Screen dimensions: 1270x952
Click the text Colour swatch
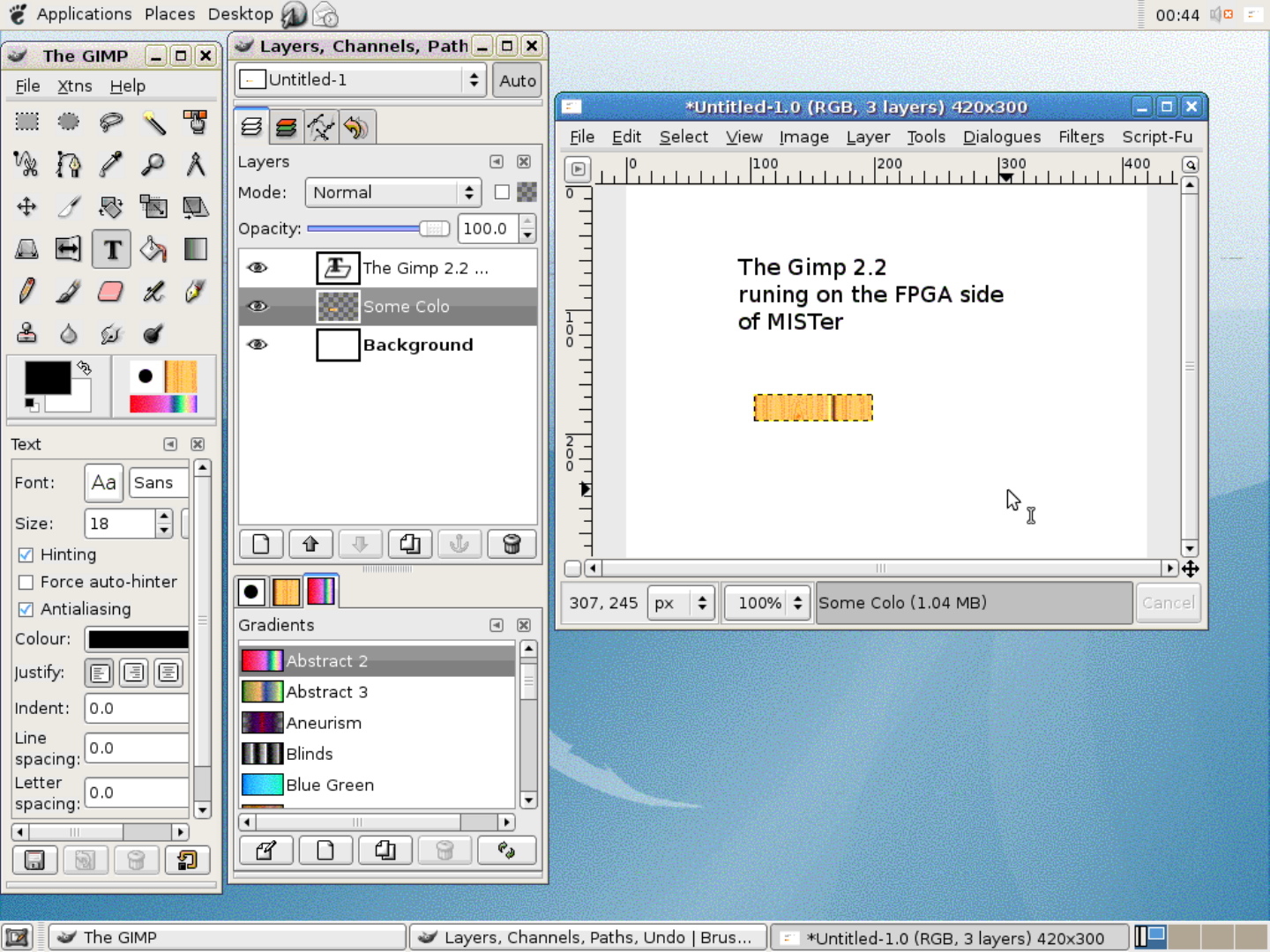(138, 639)
